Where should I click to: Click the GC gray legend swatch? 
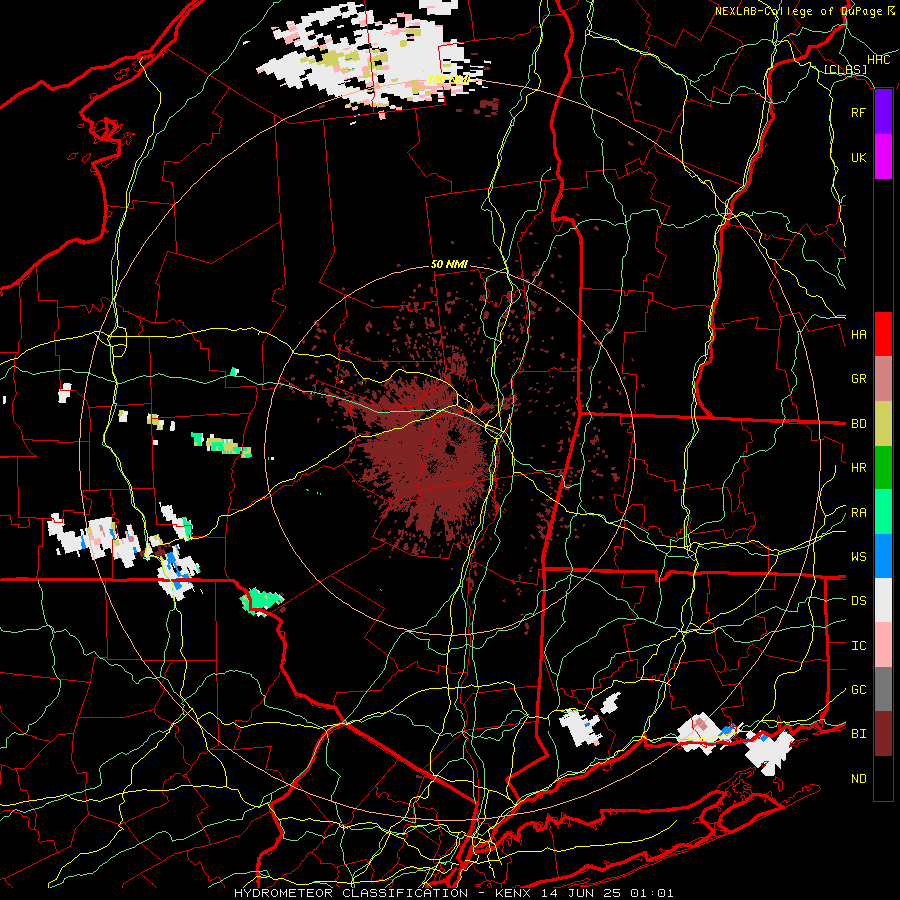pyautogui.click(x=883, y=689)
